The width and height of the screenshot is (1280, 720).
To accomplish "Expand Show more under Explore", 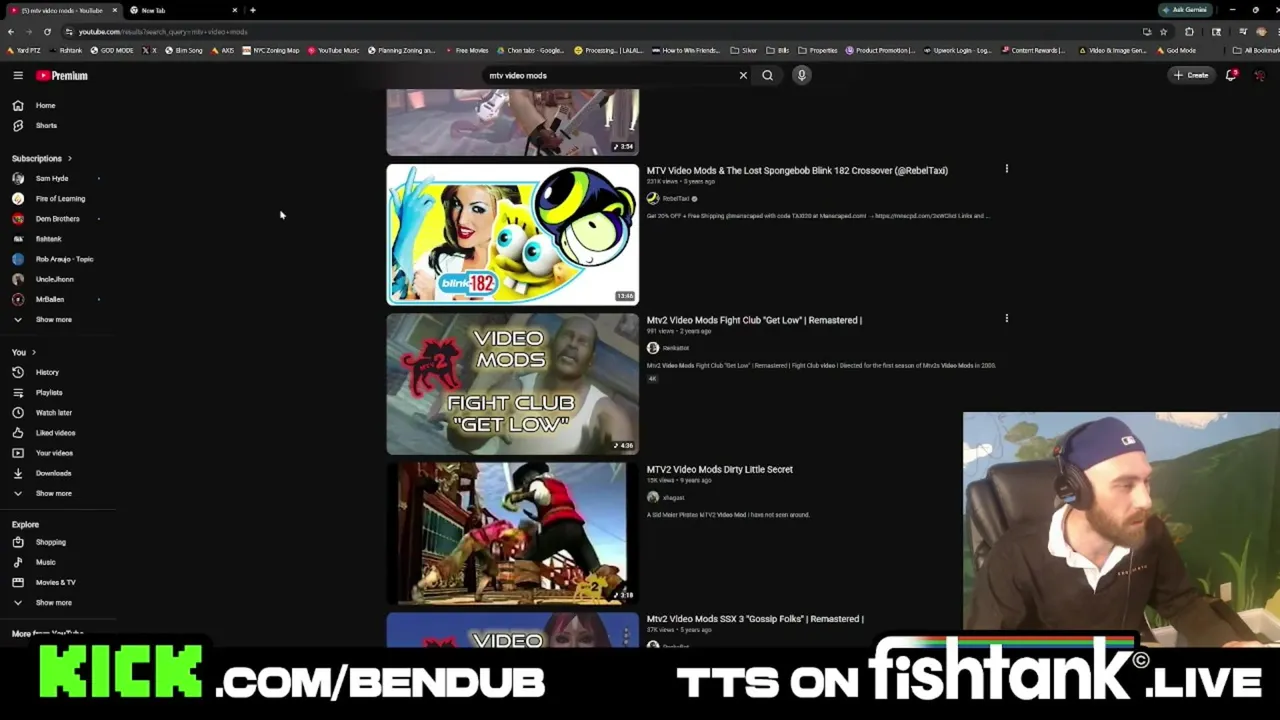I will (x=42, y=602).
